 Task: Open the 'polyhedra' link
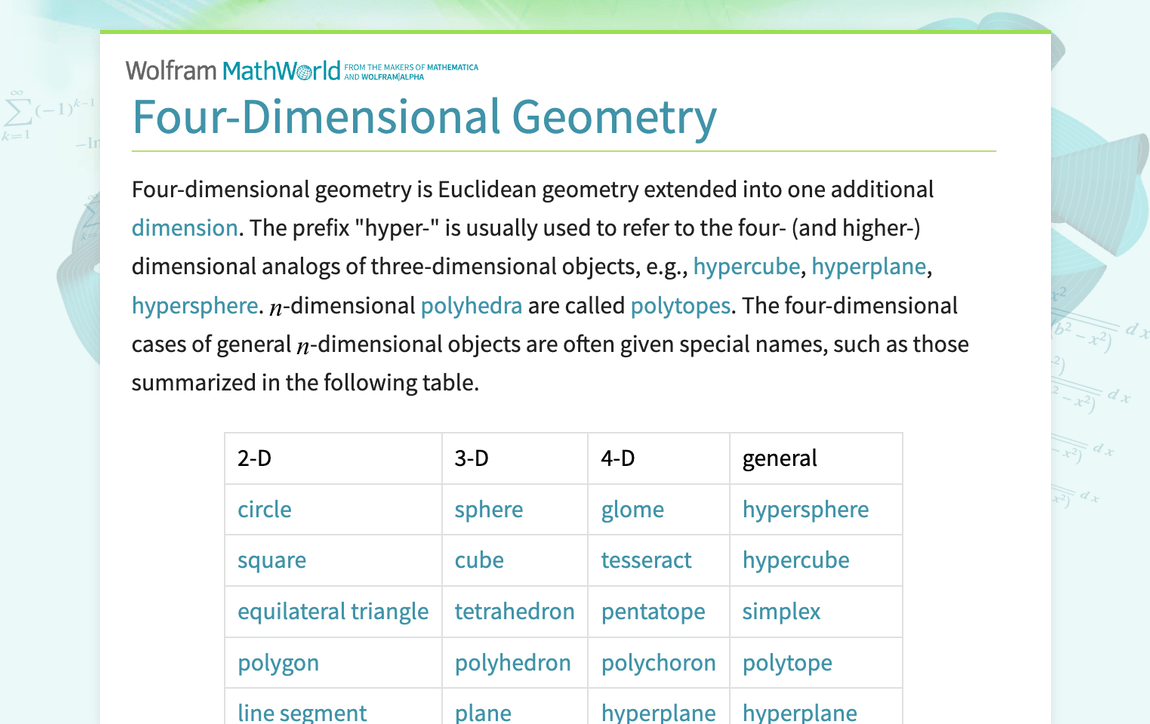[x=472, y=306]
